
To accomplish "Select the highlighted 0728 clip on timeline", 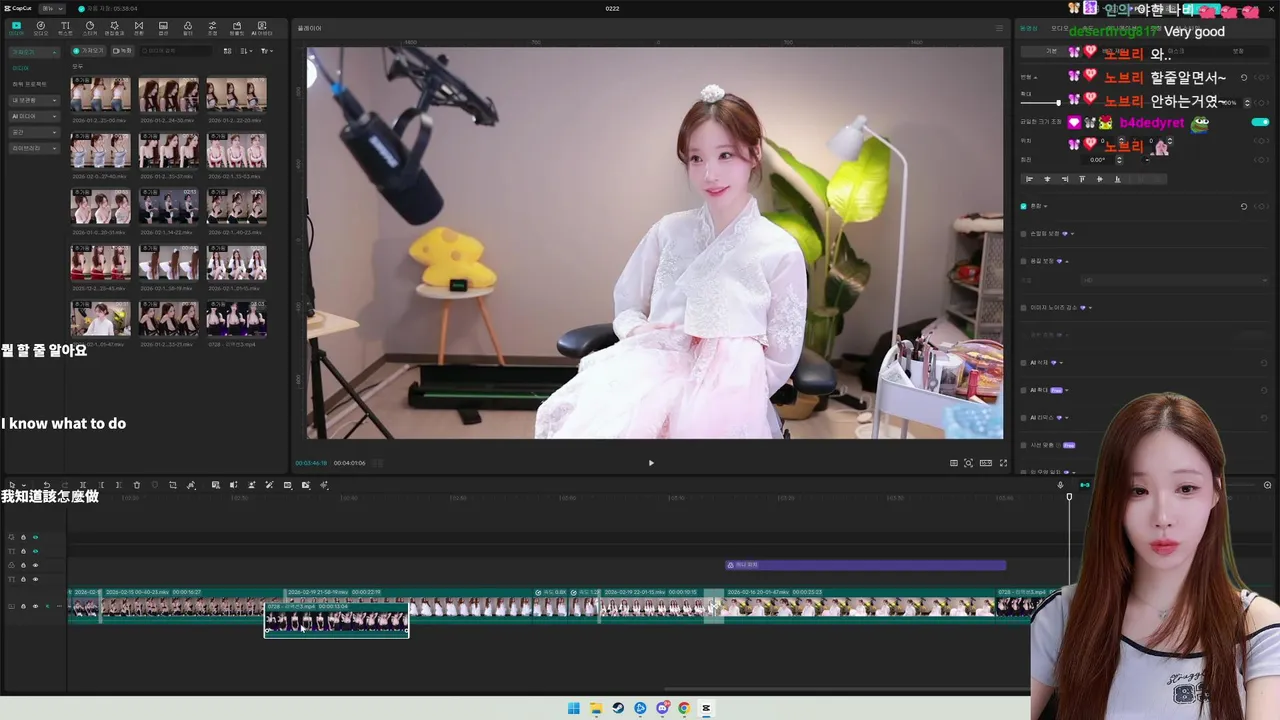I will (x=336, y=619).
